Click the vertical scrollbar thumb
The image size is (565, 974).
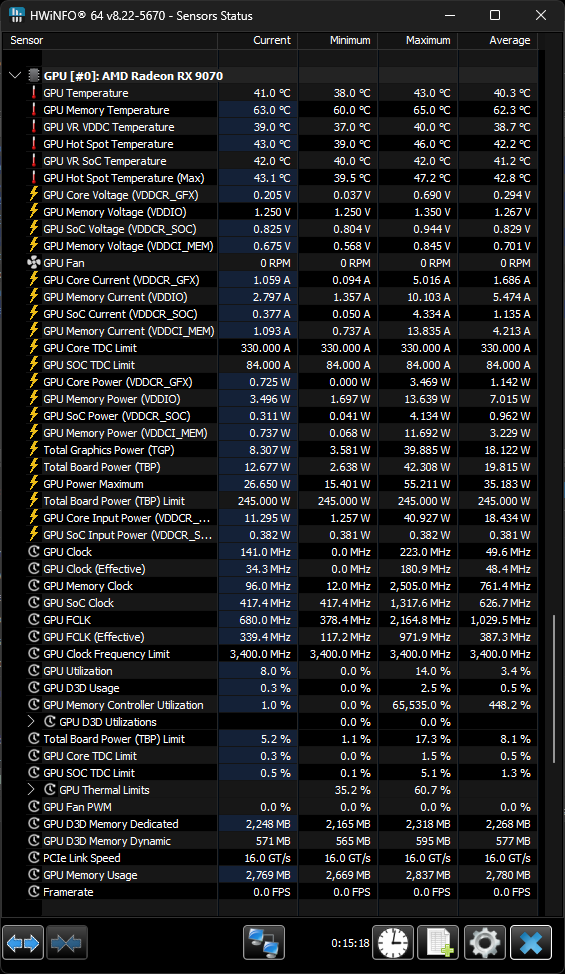pyautogui.click(x=553, y=689)
